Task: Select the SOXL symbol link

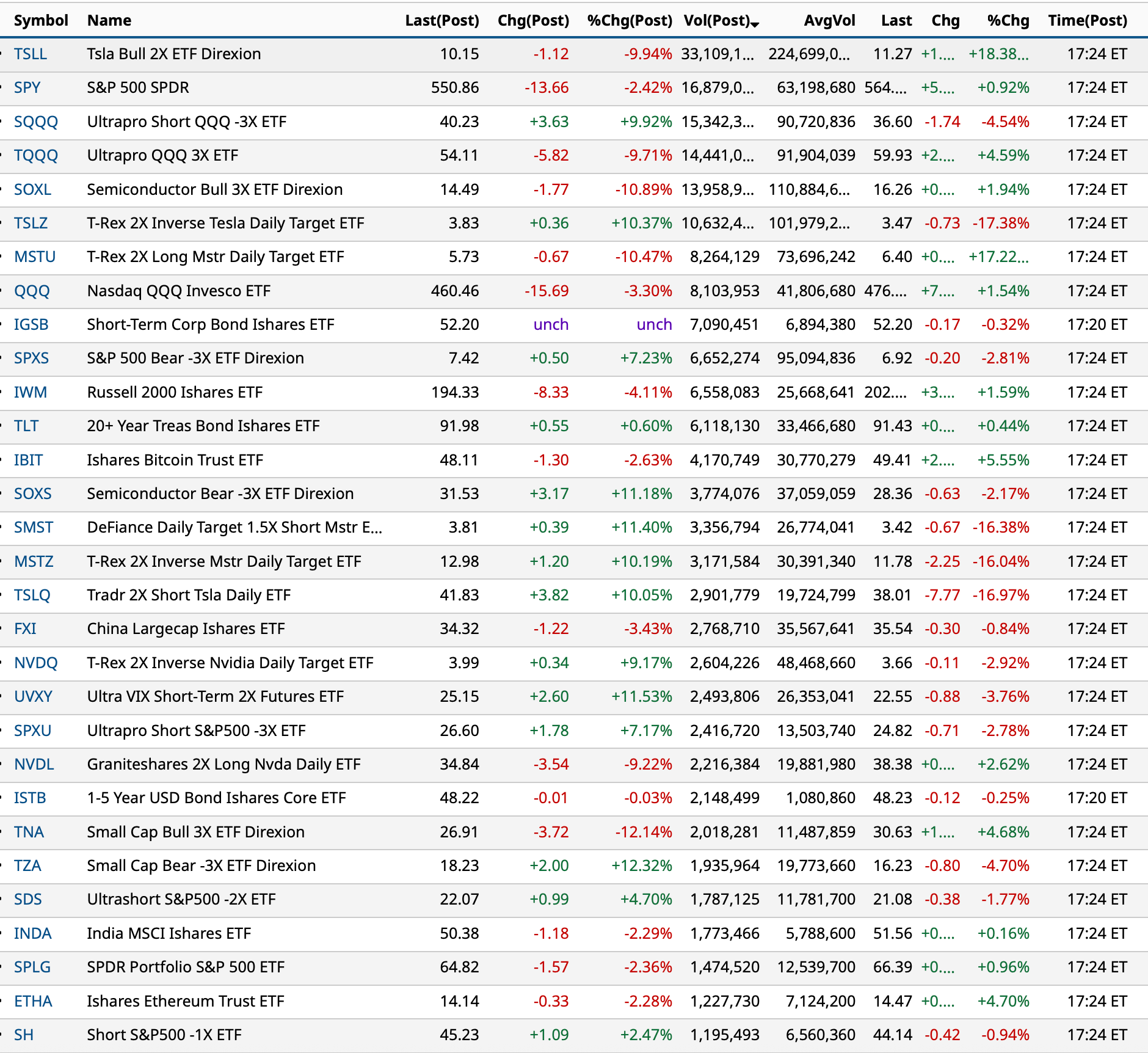Action: coord(32,190)
